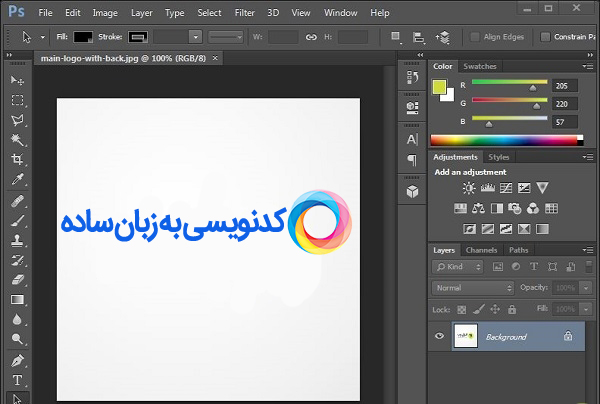The image size is (600, 404).
Task: Toggle lock position icon
Action: [x=495, y=309]
